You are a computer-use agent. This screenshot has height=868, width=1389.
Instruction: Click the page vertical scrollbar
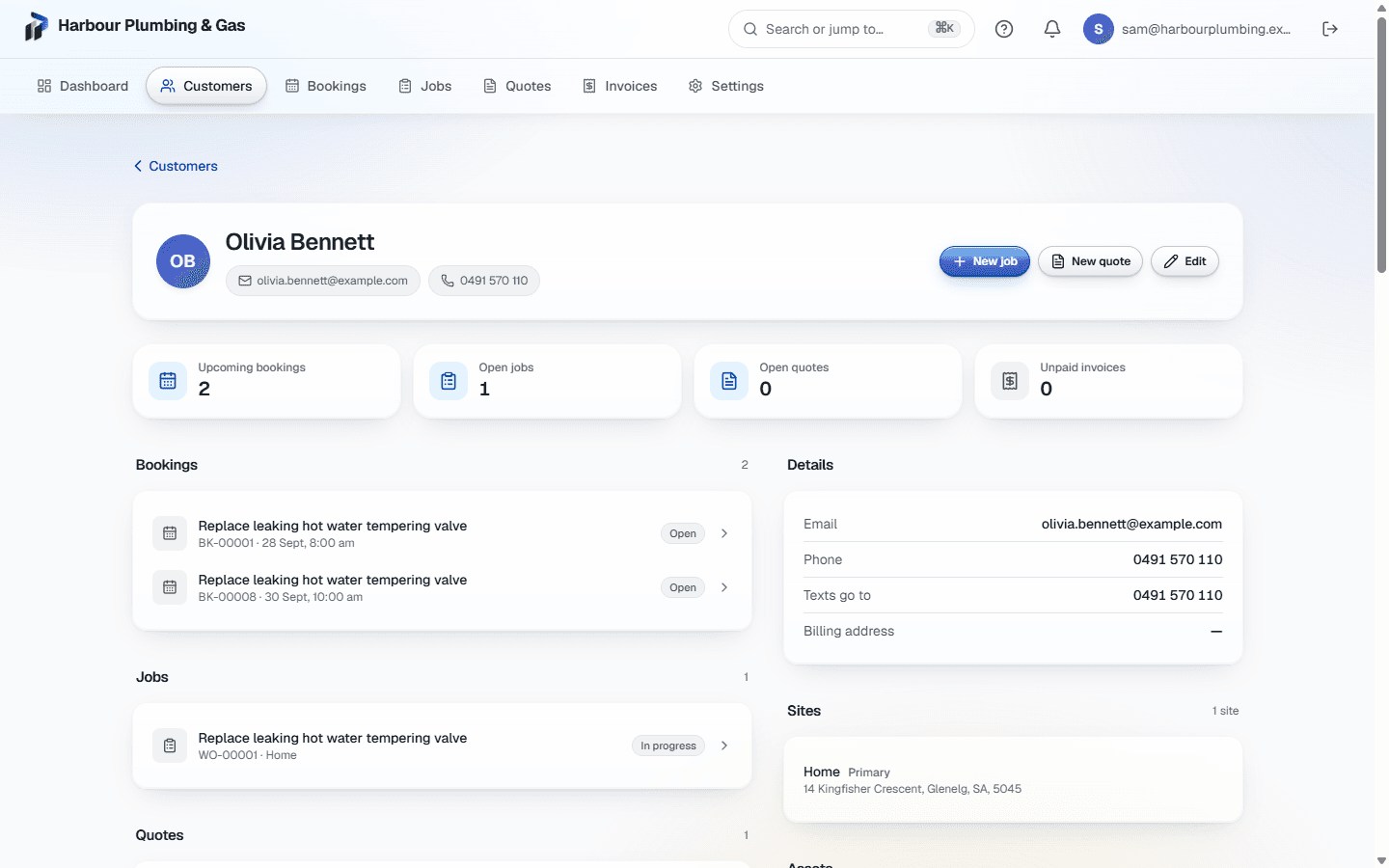(x=1381, y=145)
